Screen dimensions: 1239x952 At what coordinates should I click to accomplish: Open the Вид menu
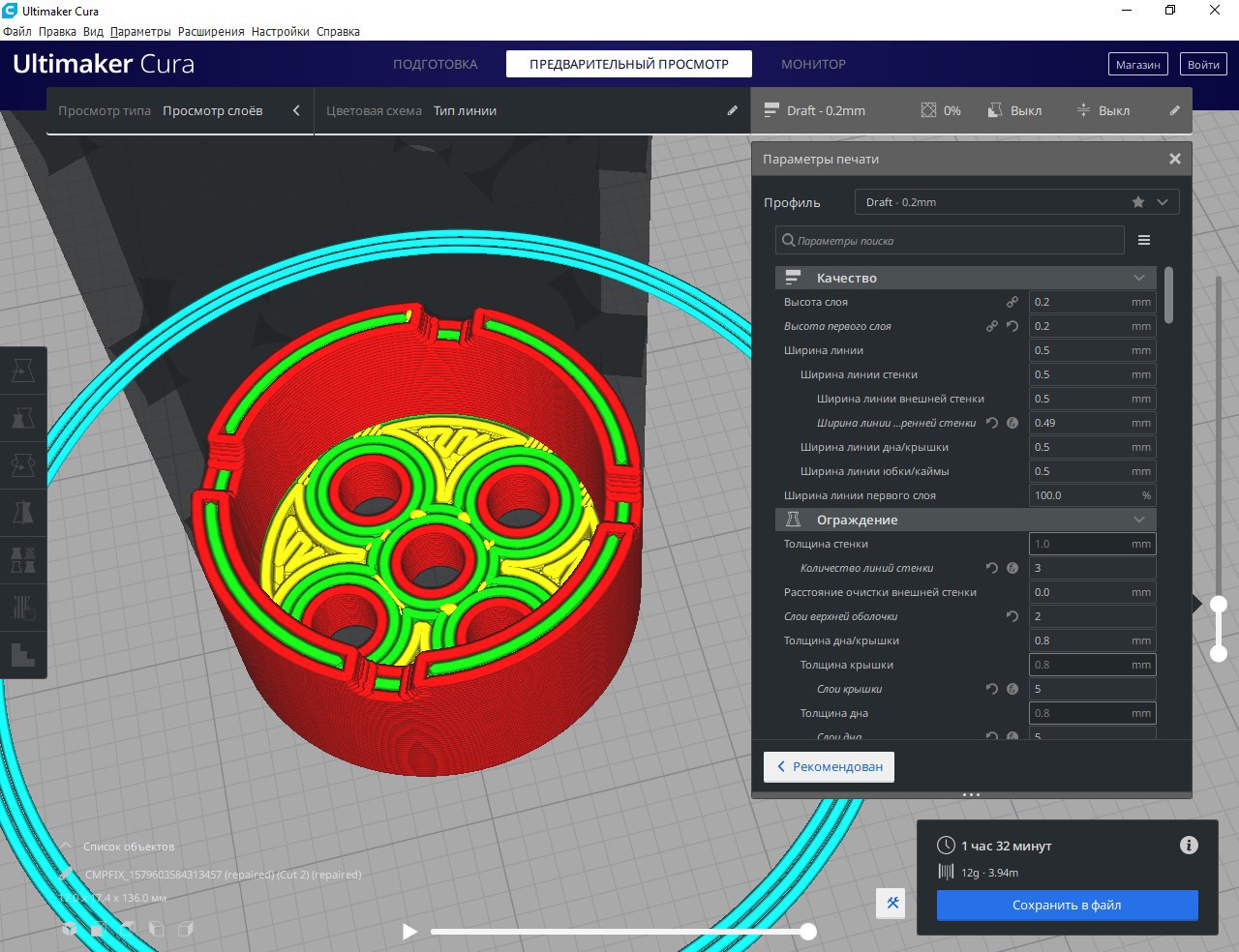pyautogui.click(x=93, y=31)
